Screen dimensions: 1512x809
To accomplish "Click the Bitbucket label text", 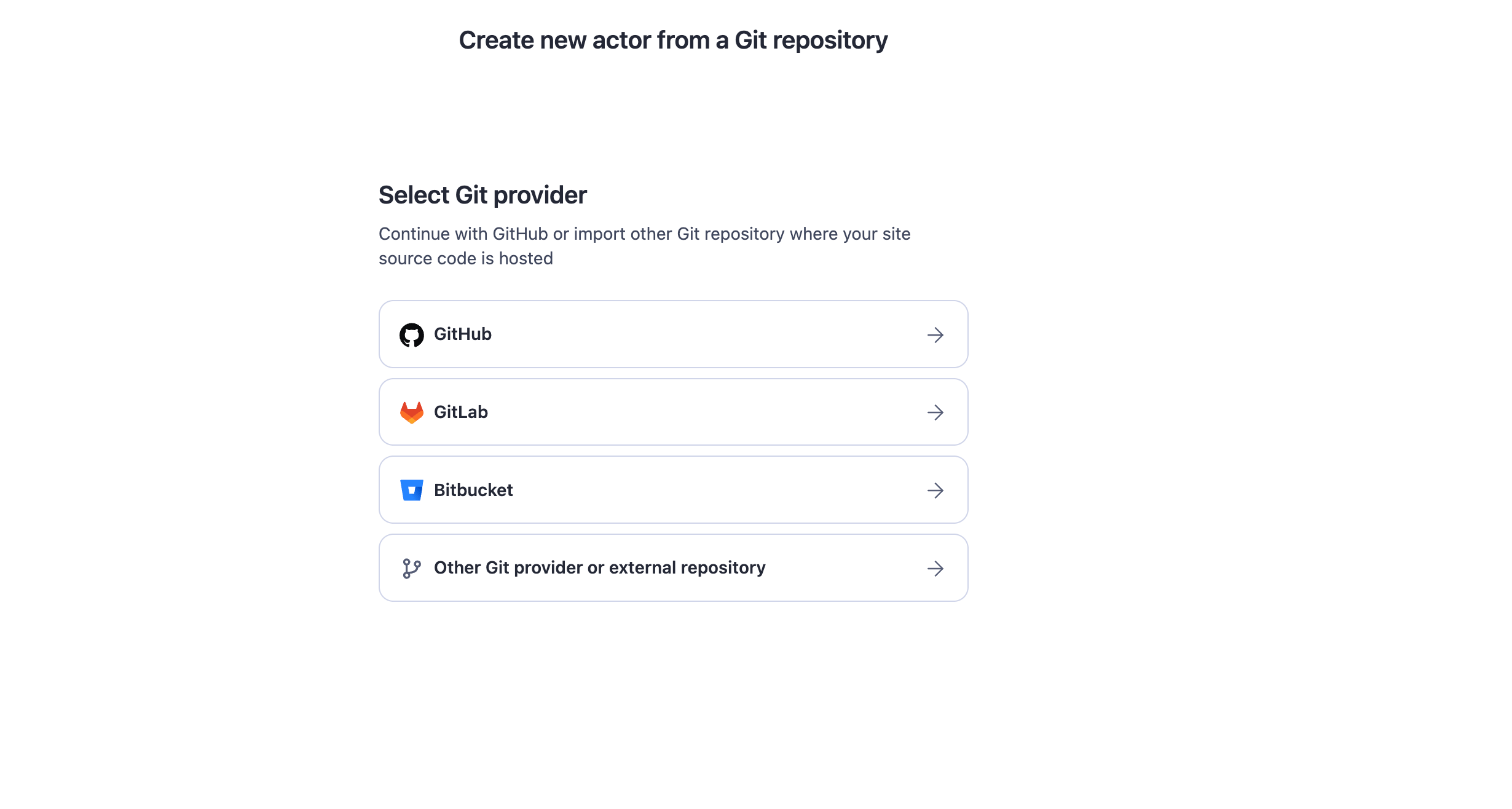I will tap(473, 489).
